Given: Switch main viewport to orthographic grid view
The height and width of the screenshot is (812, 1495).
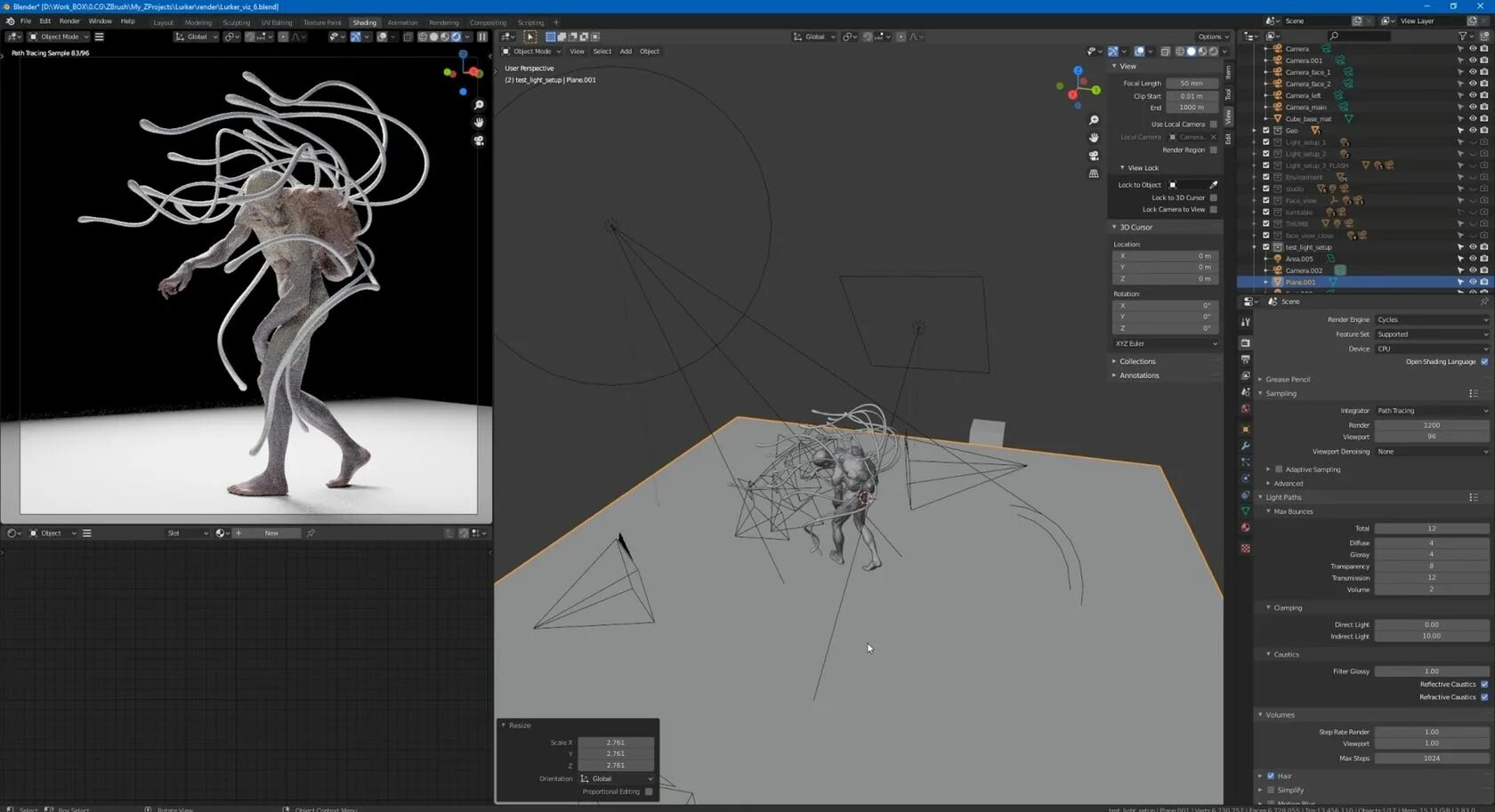Looking at the screenshot, I should pos(1094,173).
